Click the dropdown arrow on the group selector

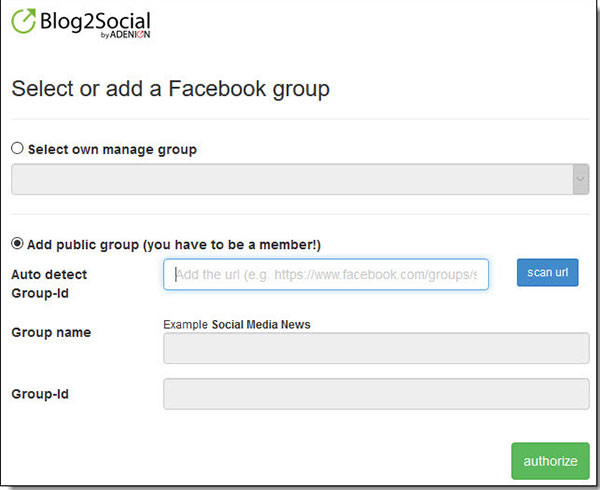coord(580,180)
